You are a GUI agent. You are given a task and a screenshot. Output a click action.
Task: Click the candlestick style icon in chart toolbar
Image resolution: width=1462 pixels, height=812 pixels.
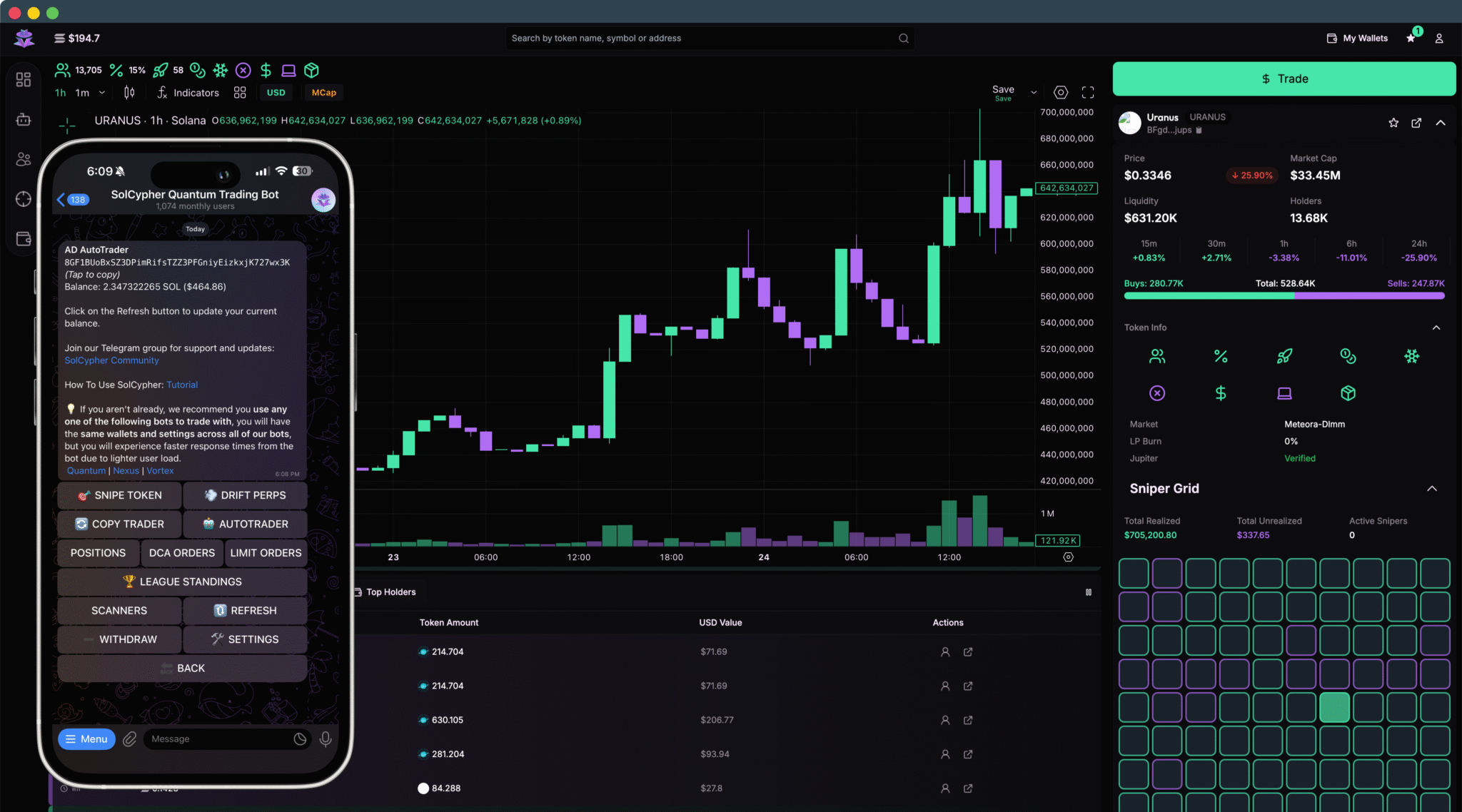click(129, 92)
